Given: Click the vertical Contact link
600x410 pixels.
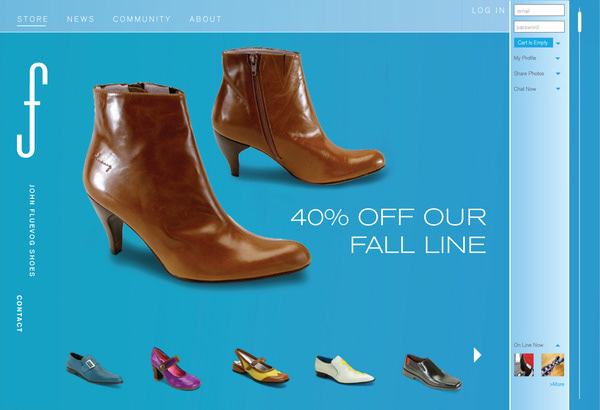Looking at the screenshot, I should point(19,314).
